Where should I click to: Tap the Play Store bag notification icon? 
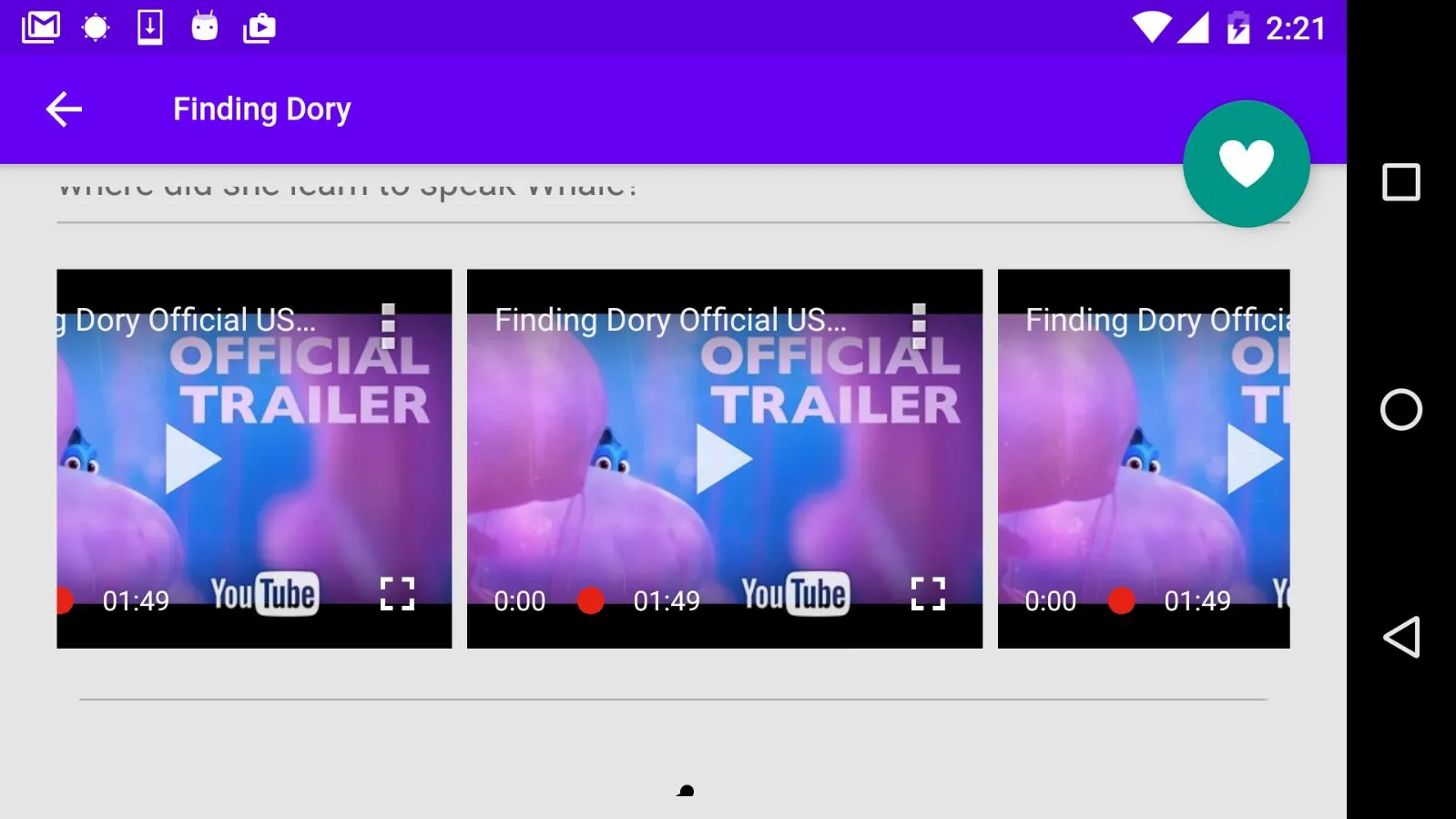[260, 28]
